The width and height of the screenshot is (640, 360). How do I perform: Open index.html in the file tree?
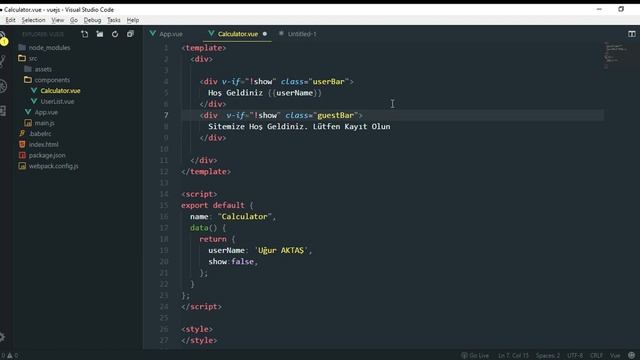coord(43,144)
